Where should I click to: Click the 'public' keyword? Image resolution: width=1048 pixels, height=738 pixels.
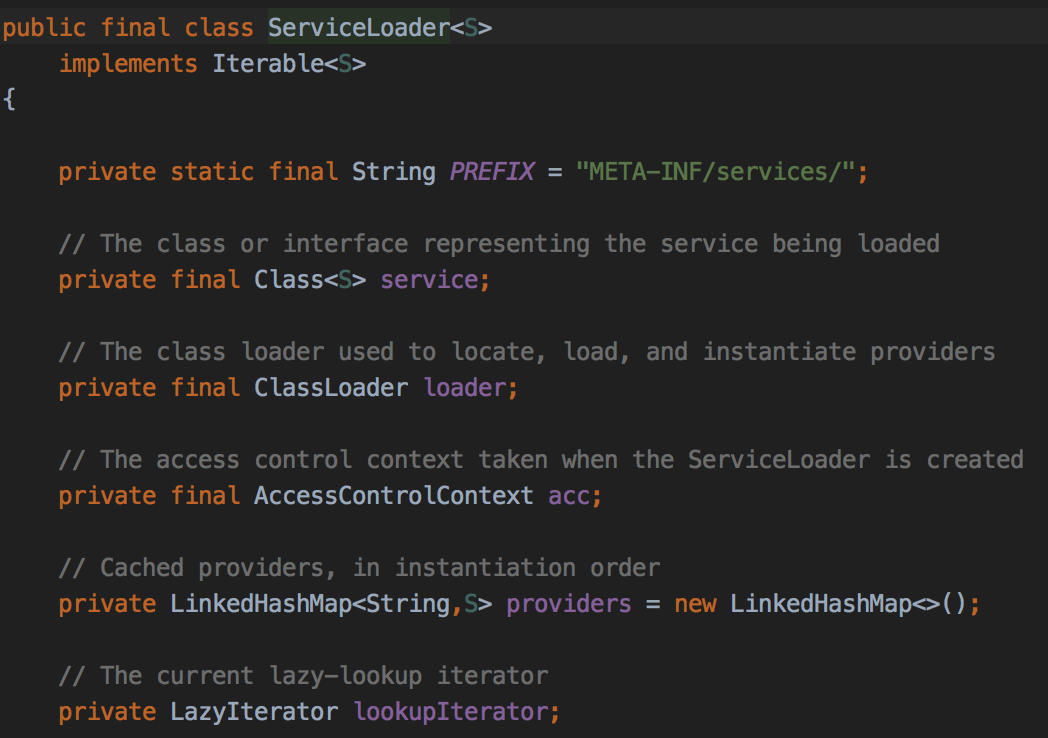tap(44, 28)
